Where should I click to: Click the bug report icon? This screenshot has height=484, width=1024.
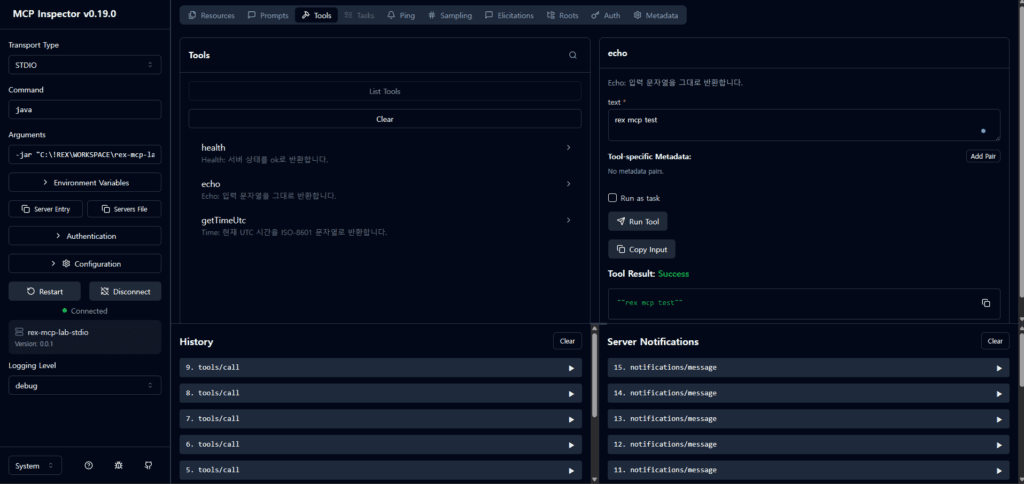pos(118,466)
